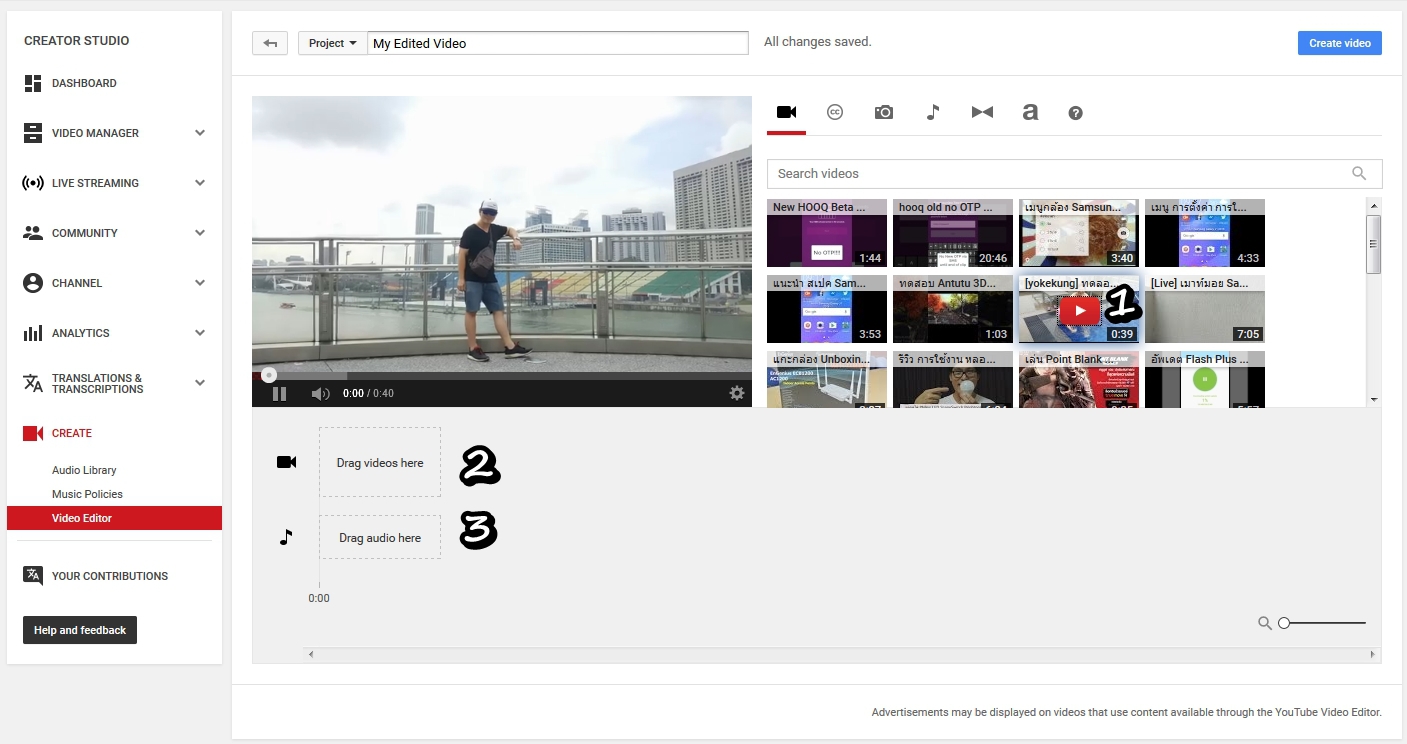
Task: Open the Project dropdown menu
Action: click(x=332, y=43)
